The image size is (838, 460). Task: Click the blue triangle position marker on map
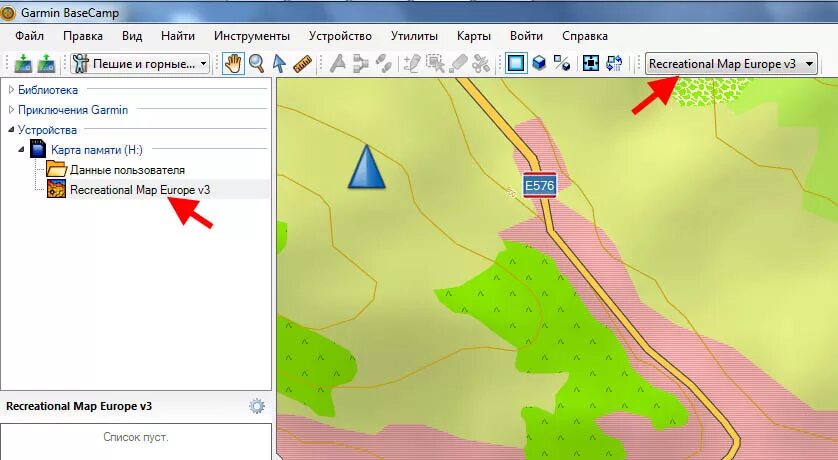coord(367,166)
